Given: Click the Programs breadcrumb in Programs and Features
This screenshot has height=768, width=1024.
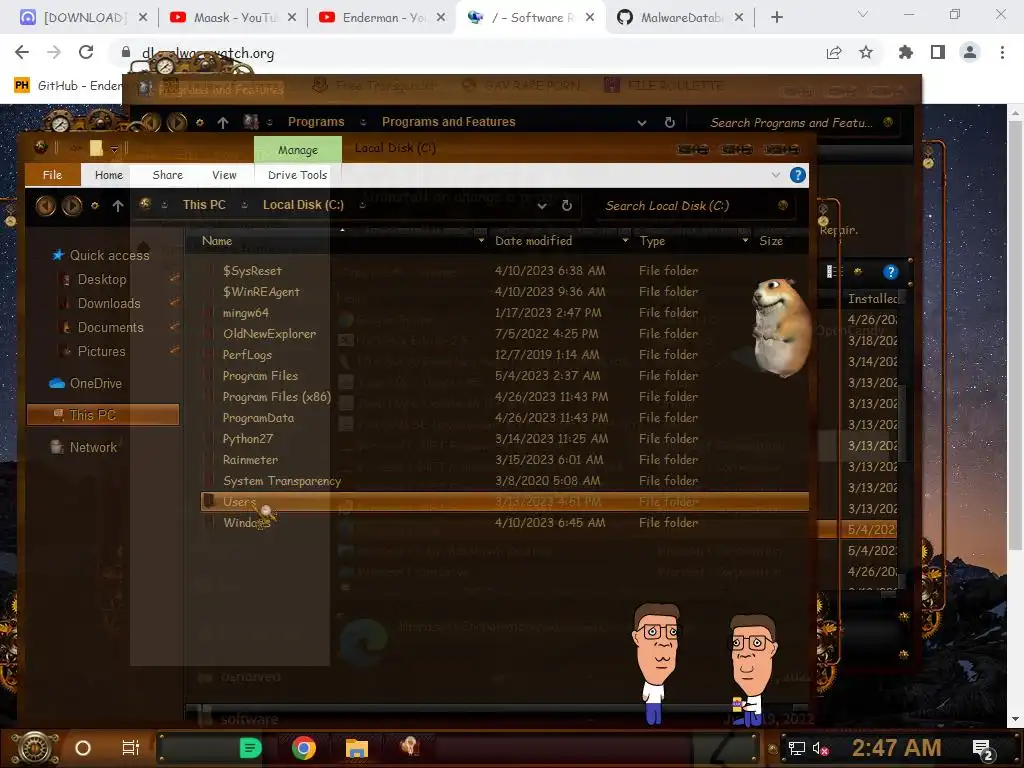Looking at the screenshot, I should pos(316,122).
